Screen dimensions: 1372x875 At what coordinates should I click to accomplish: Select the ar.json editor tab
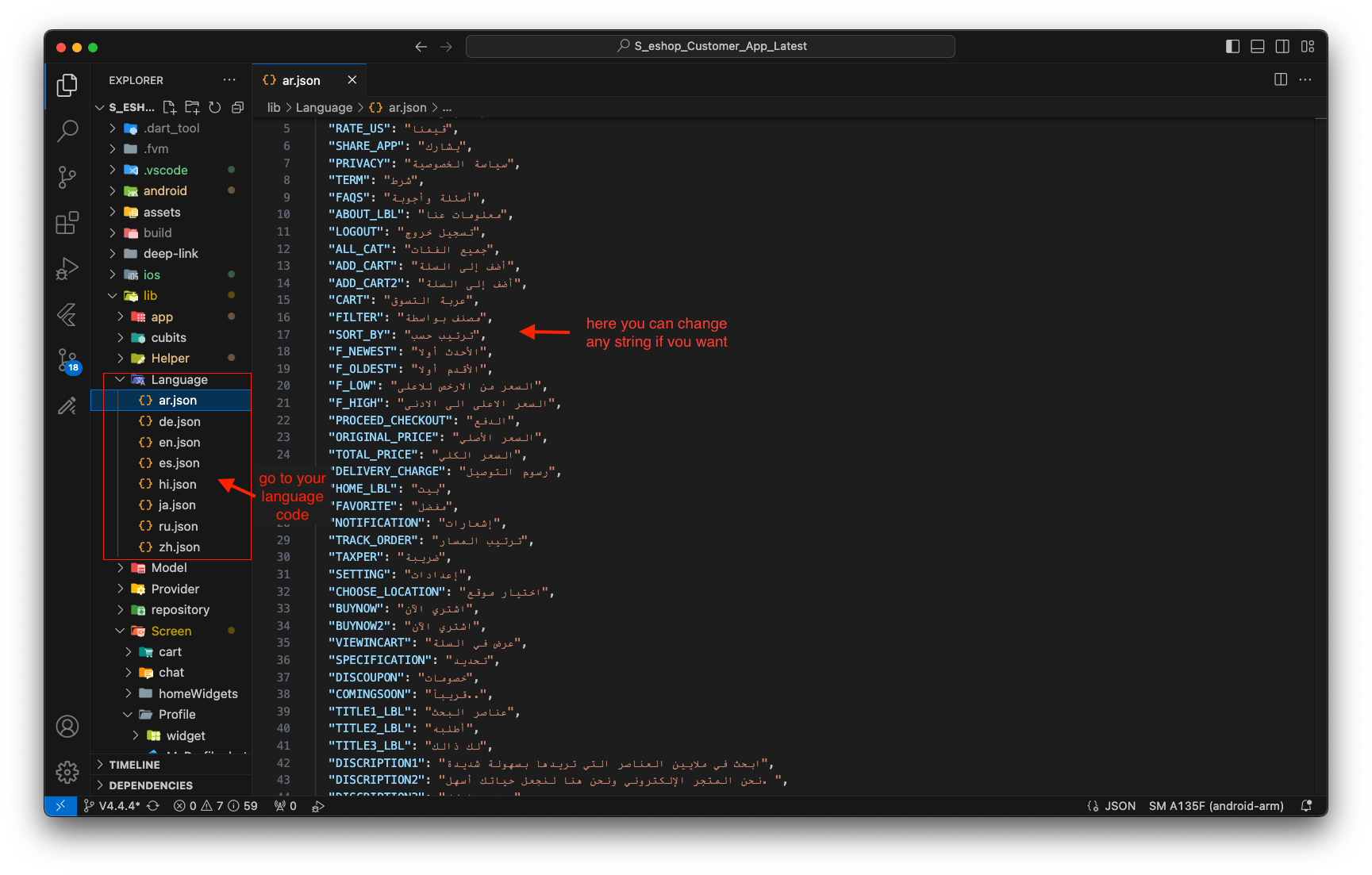click(301, 80)
